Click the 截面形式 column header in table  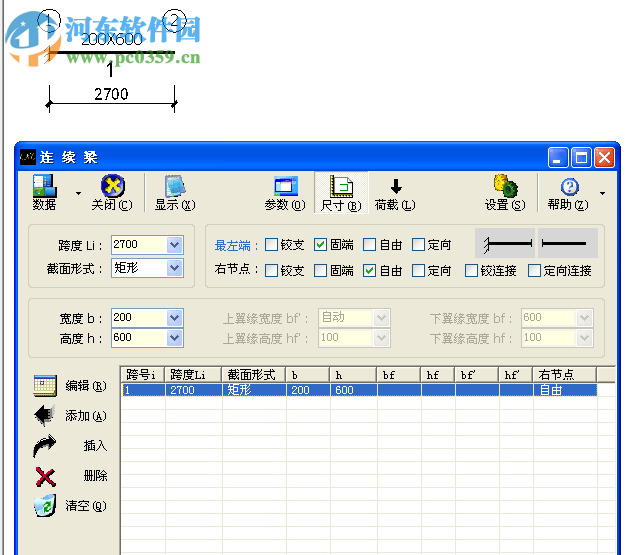254,375
